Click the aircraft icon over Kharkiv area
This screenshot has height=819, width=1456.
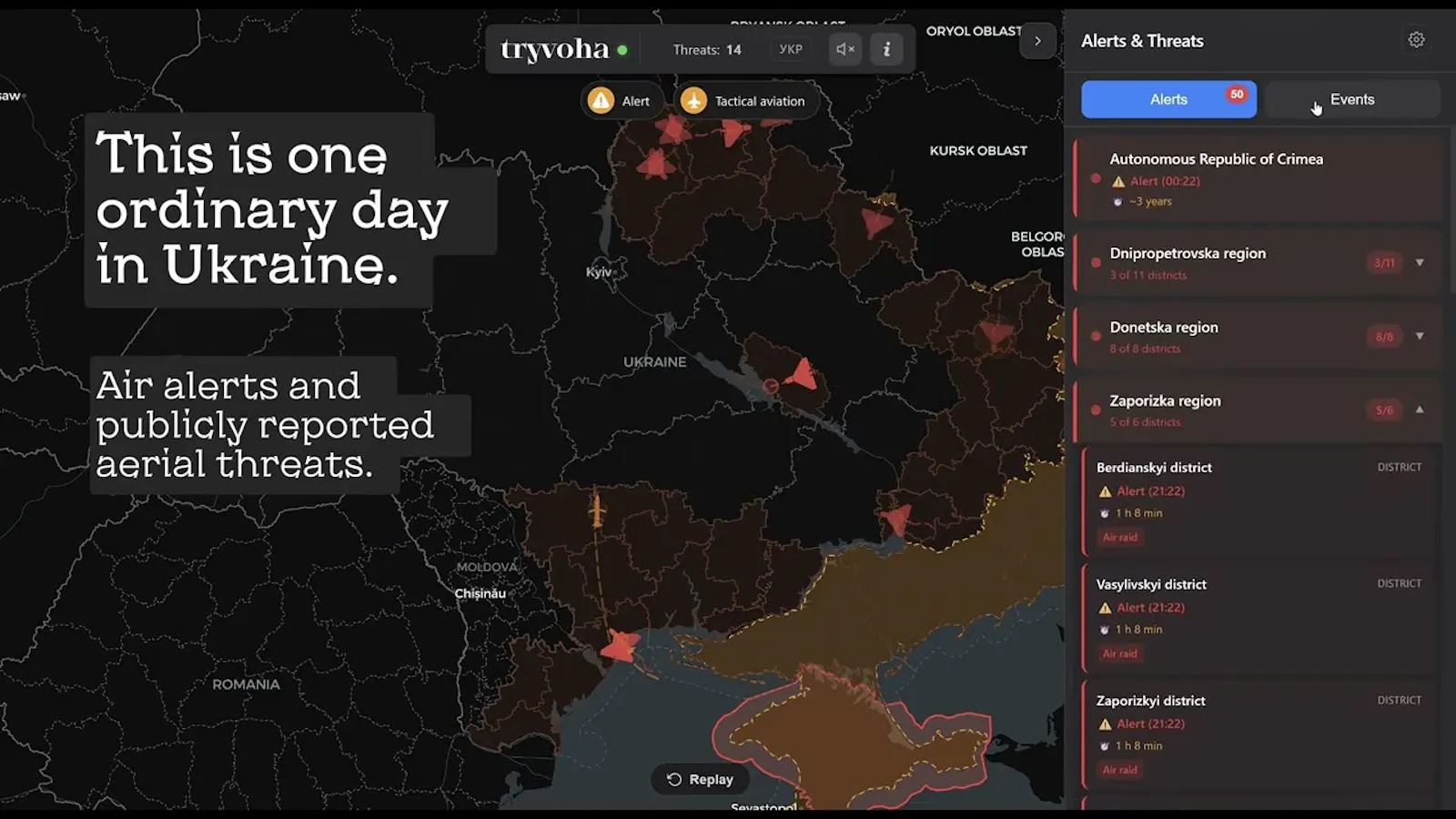(996, 333)
